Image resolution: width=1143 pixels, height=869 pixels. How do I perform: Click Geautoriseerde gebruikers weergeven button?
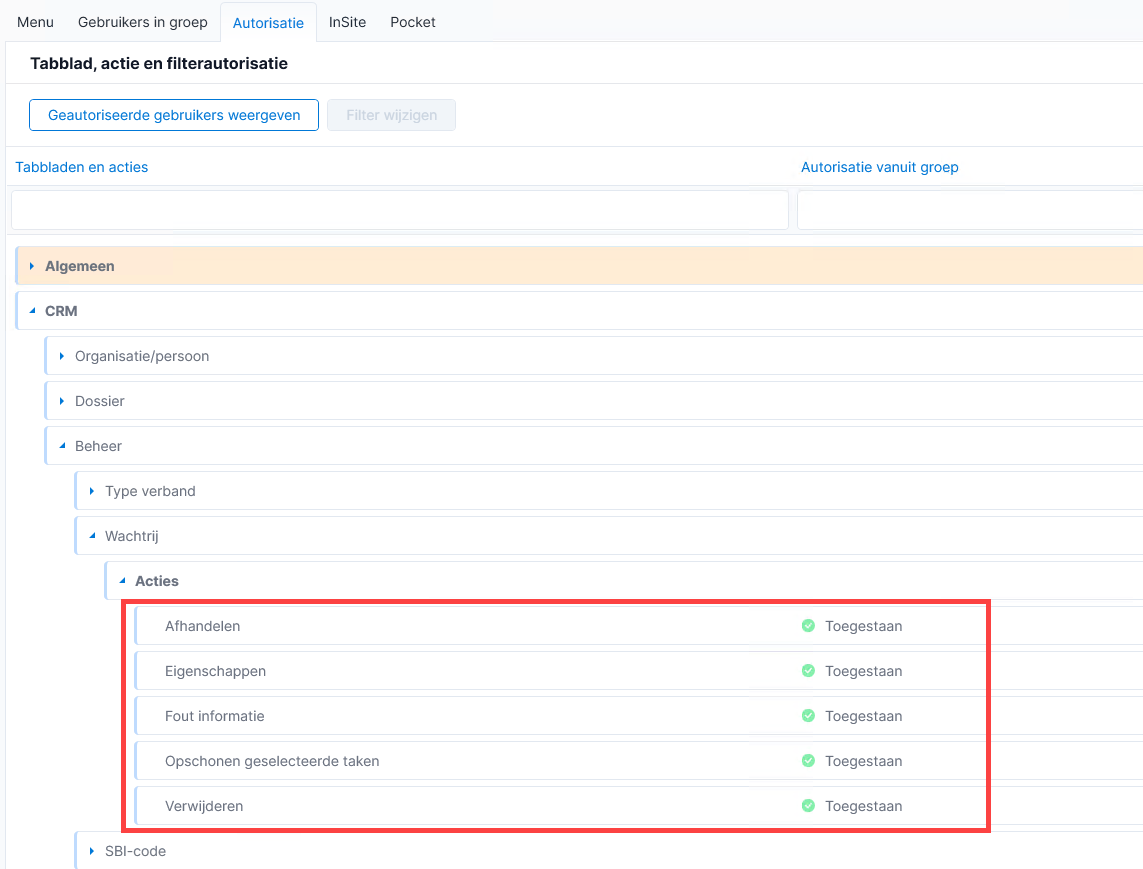tap(173, 115)
